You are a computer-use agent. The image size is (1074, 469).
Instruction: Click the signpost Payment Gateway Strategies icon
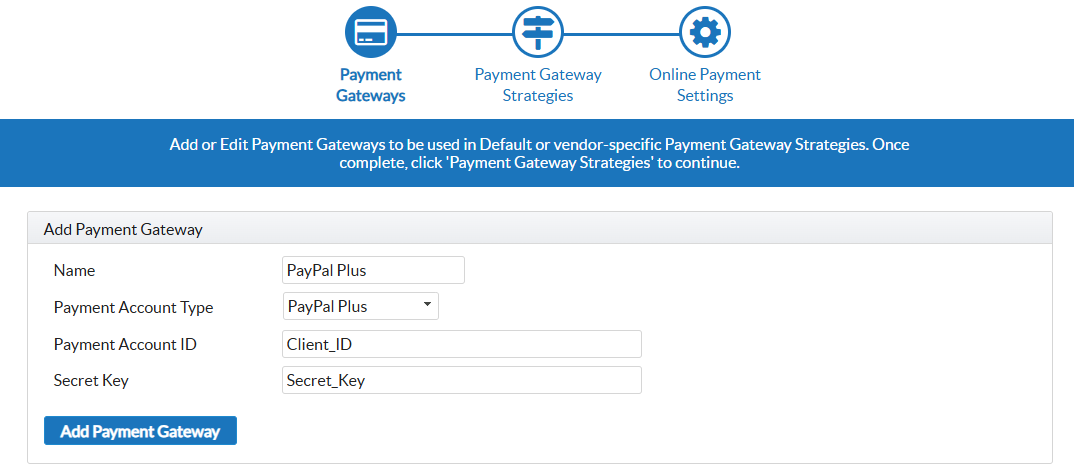(x=538, y=32)
